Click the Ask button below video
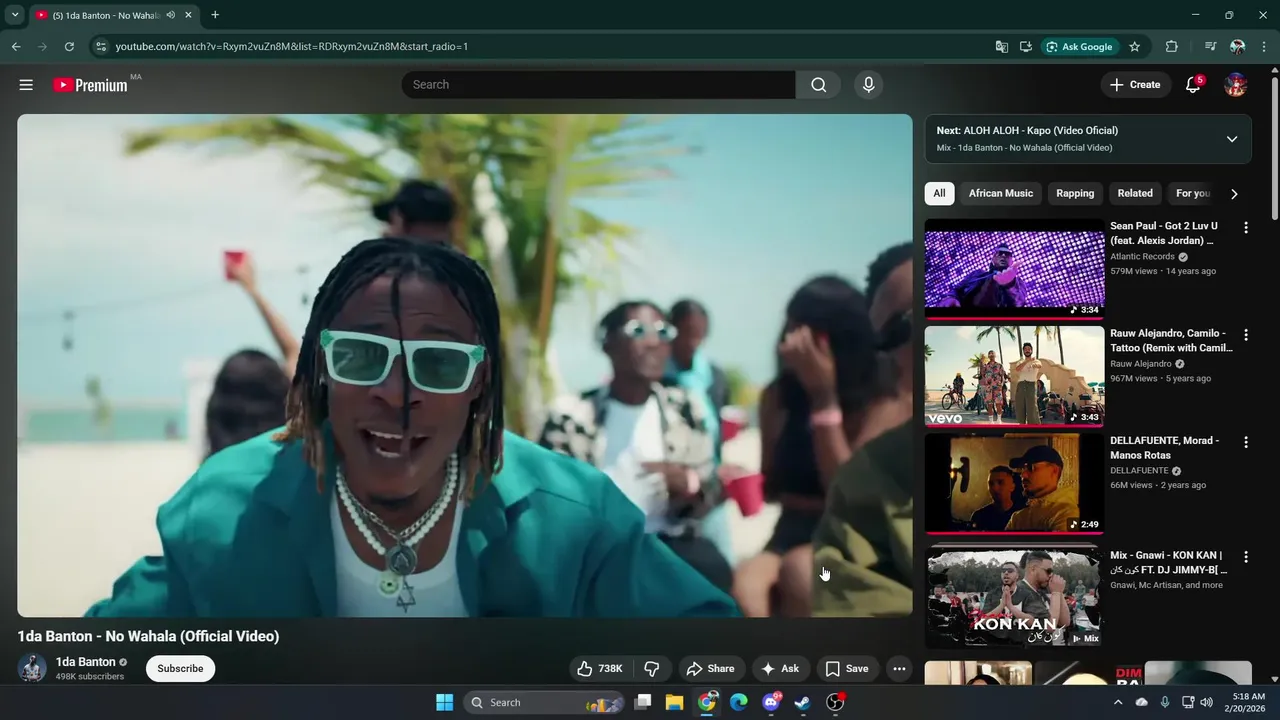 pos(780,669)
